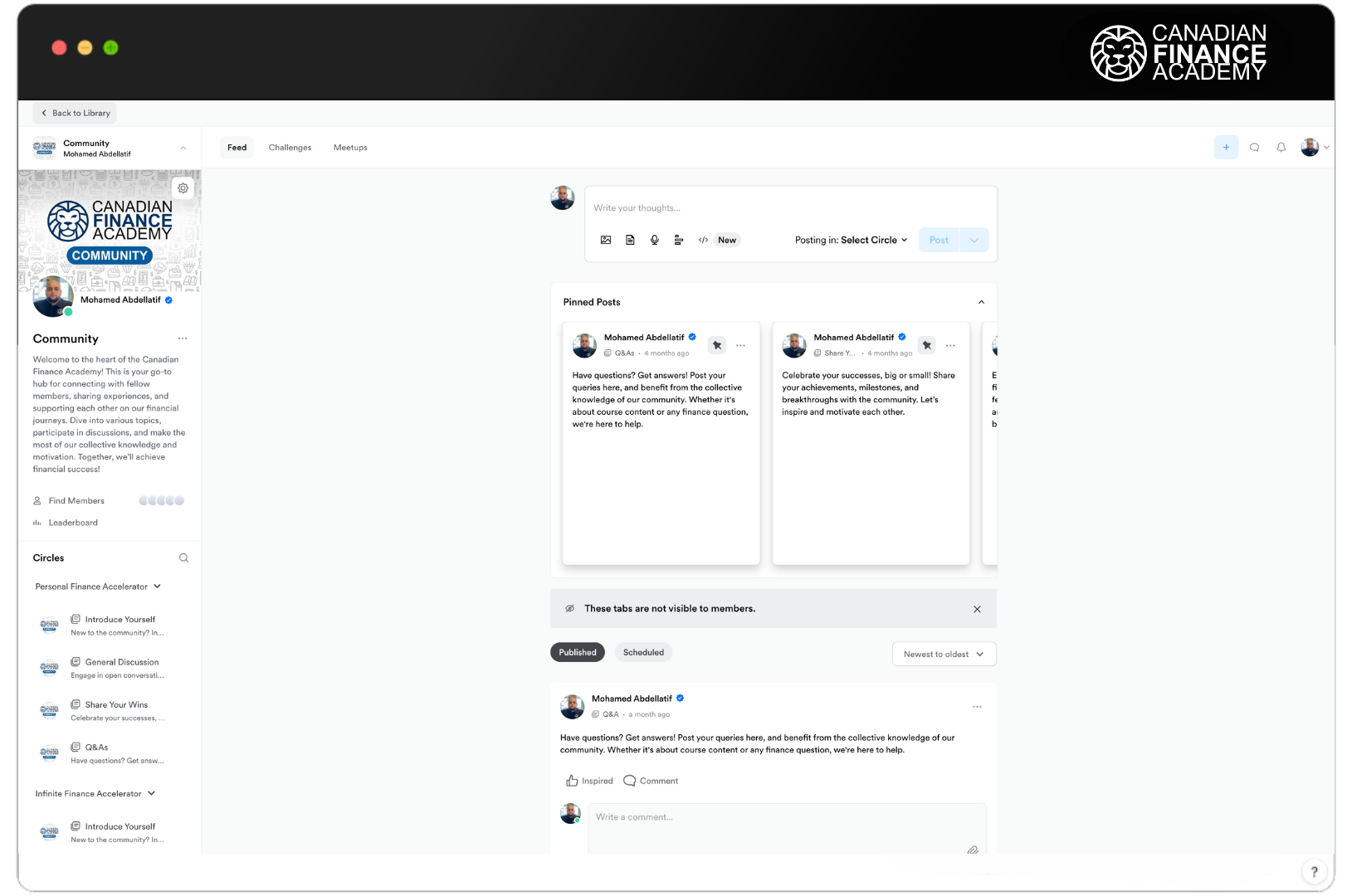Open the profile avatar account menu

[x=1314, y=148]
